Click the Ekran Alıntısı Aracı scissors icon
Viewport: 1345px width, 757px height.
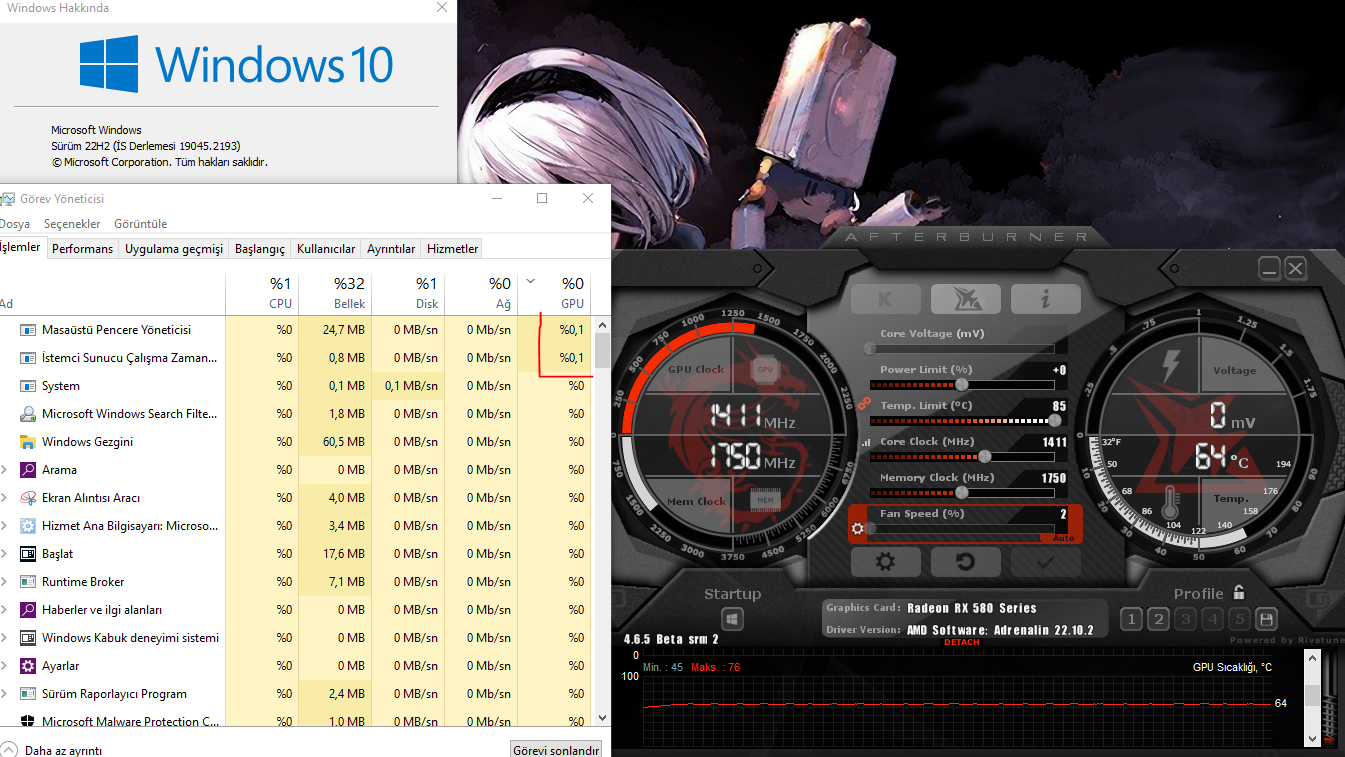pos(28,498)
